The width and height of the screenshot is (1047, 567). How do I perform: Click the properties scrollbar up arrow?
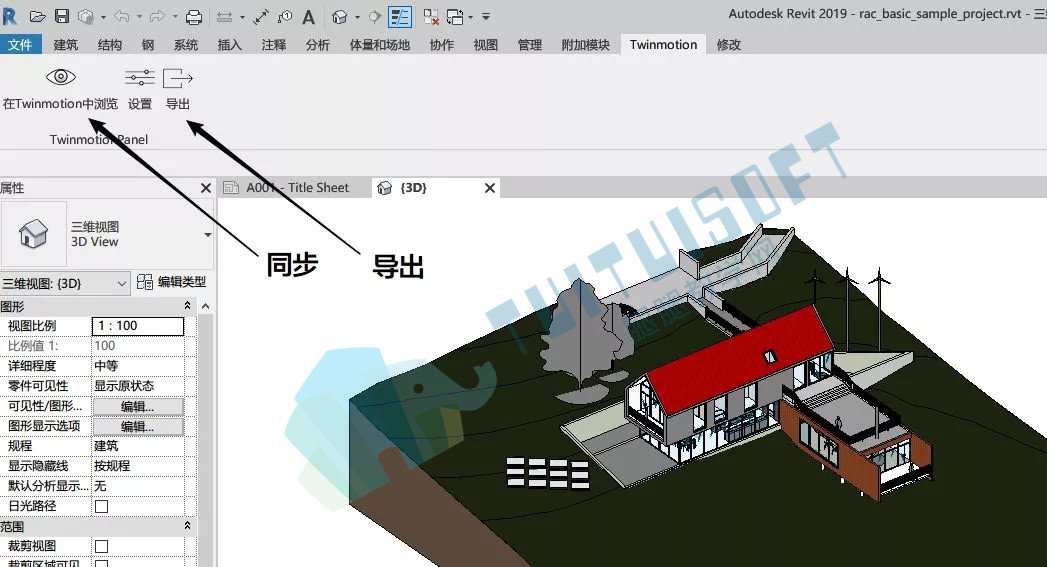coord(206,307)
